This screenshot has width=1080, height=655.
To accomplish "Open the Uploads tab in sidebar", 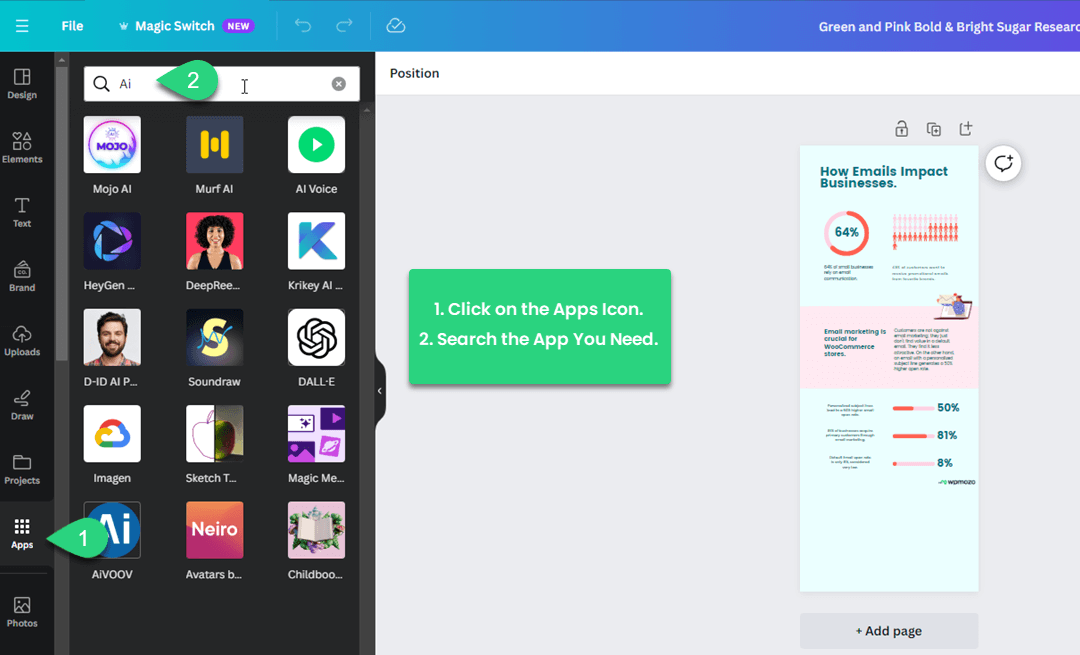I will click(x=22, y=341).
